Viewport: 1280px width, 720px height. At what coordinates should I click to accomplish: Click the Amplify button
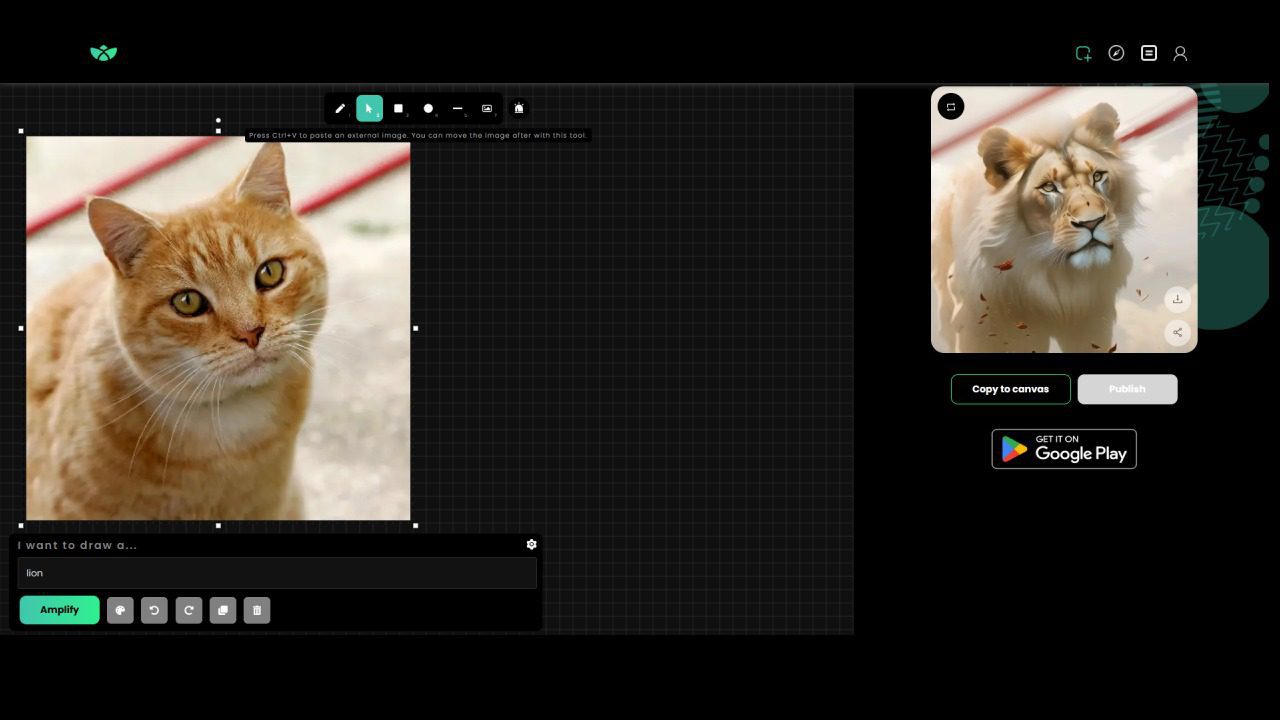click(x=59, y=610)
